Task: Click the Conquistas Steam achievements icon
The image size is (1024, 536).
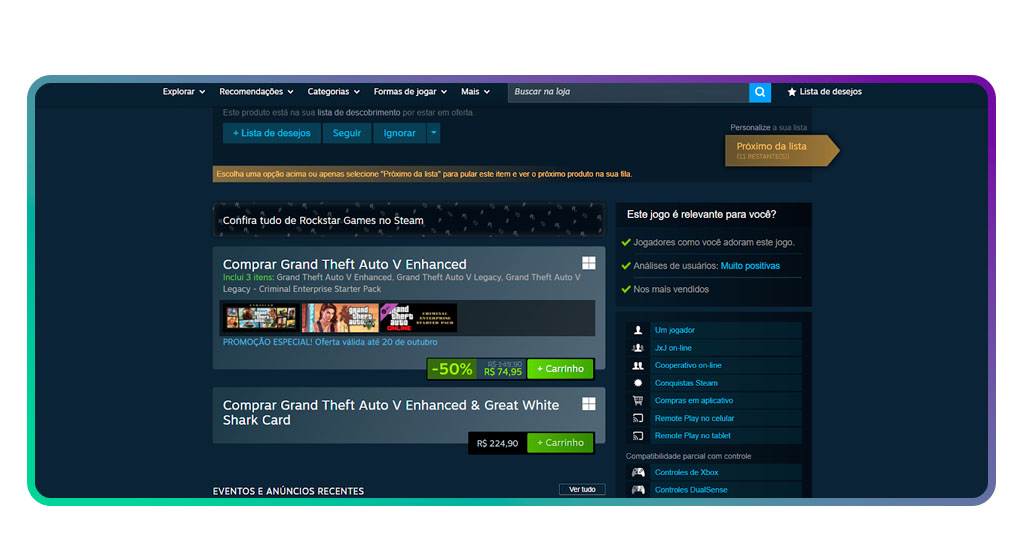Action: pyautogui.click(x=638, y=383)
